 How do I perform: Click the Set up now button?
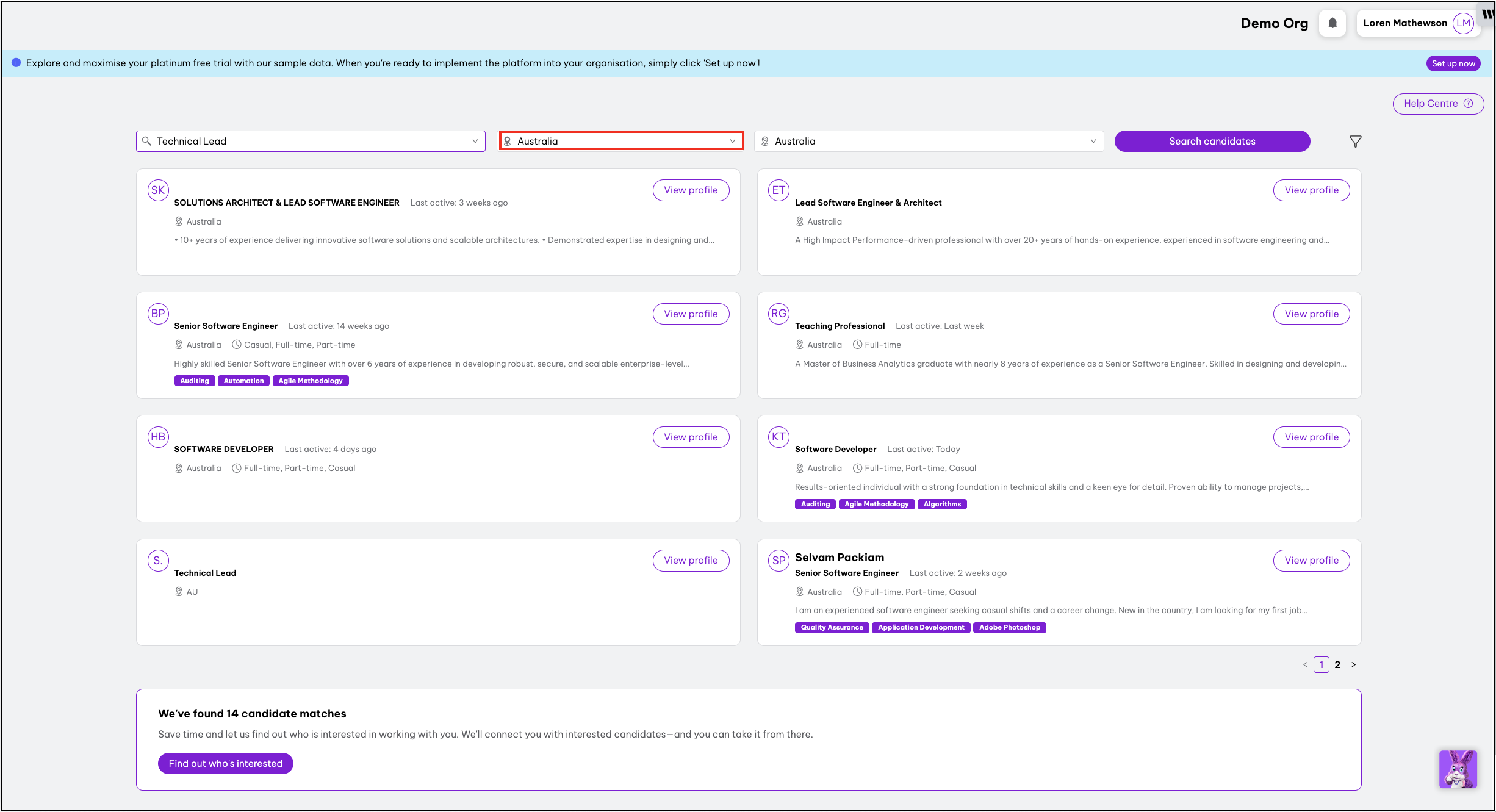coord(1453,63)
